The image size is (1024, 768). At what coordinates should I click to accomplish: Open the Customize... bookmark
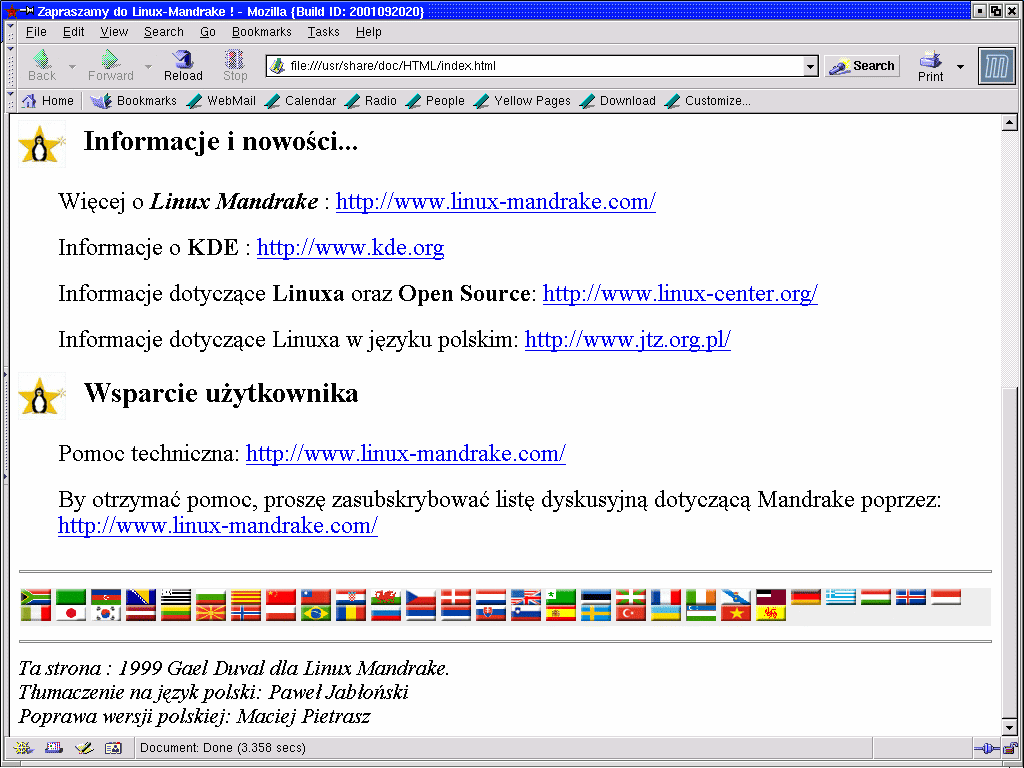click(707, 101)
